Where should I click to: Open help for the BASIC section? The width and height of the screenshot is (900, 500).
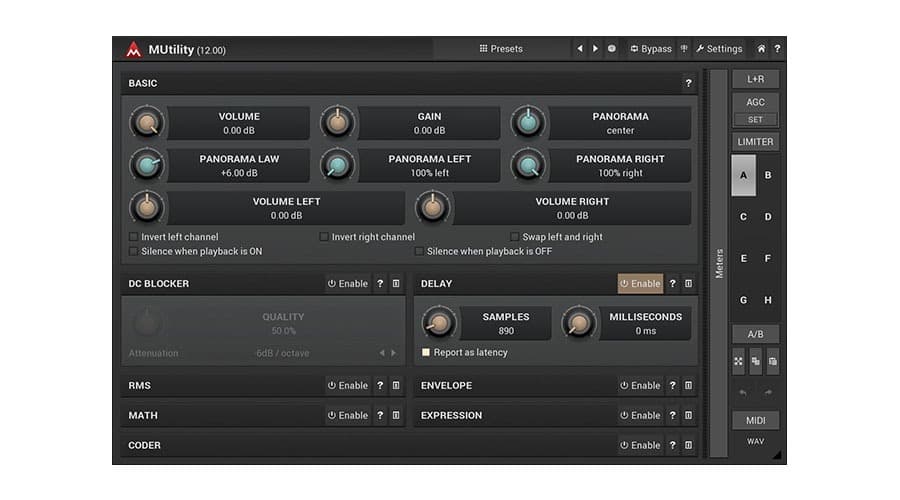coord(688,83)
